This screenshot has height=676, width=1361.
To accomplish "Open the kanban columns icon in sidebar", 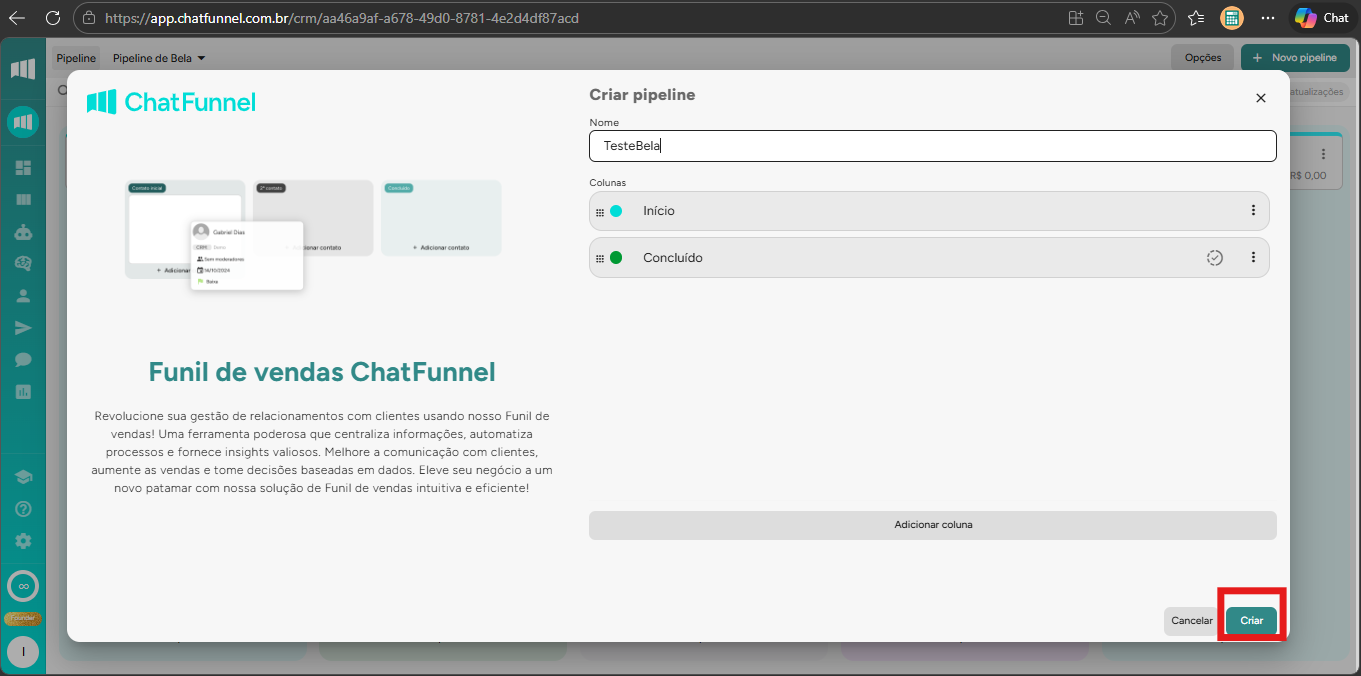I will tap(23, 200).
